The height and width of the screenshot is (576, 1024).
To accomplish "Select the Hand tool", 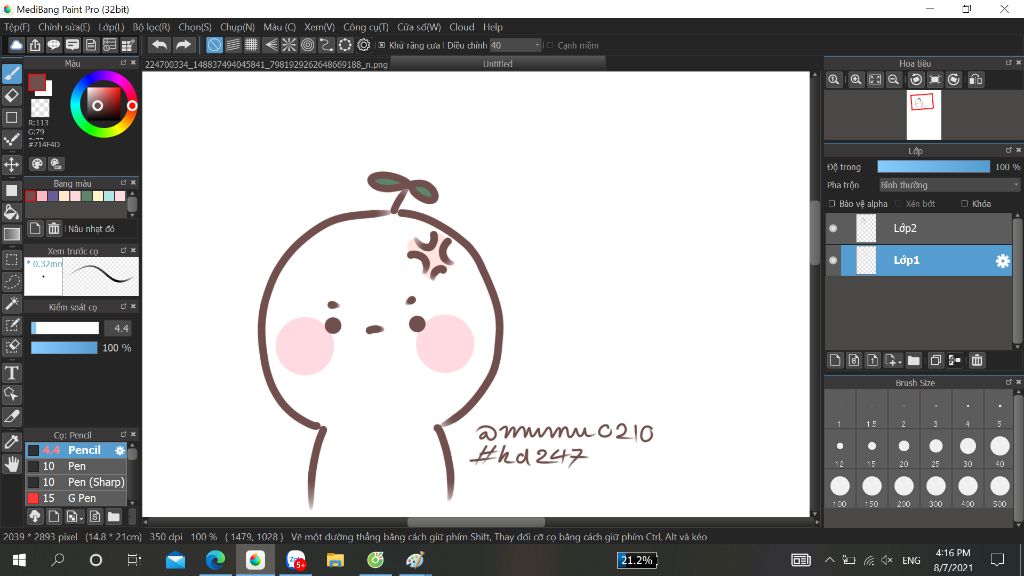I will (x=12, y=464).
